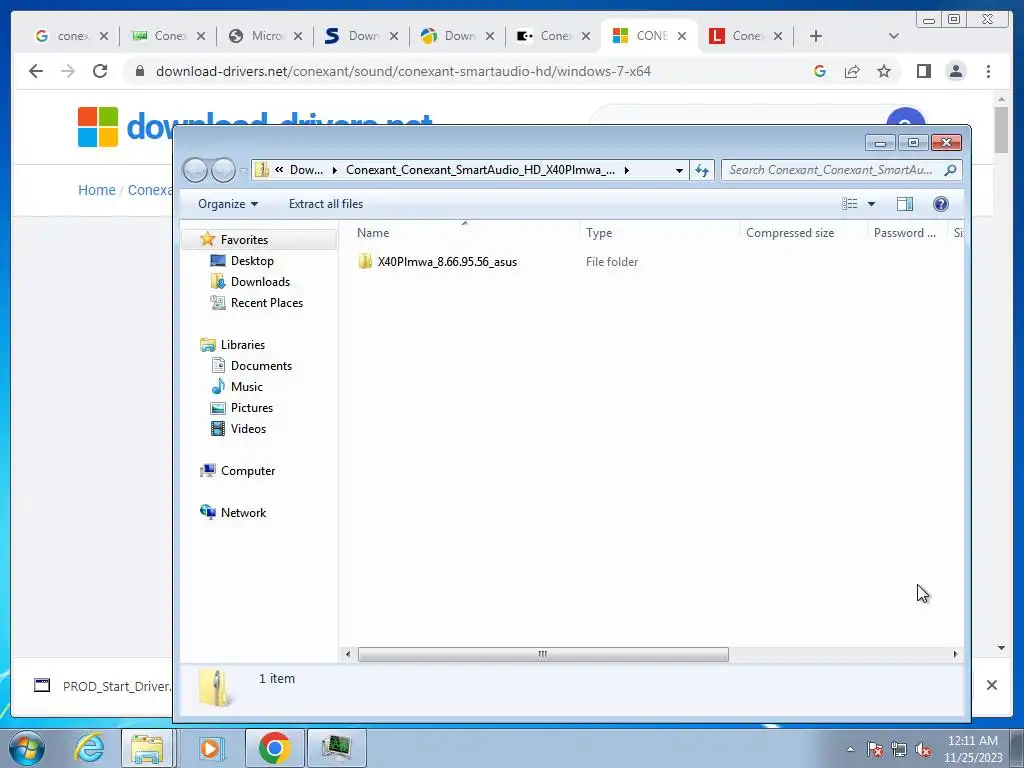Sort by the Password column header

[x=906, y=233]
